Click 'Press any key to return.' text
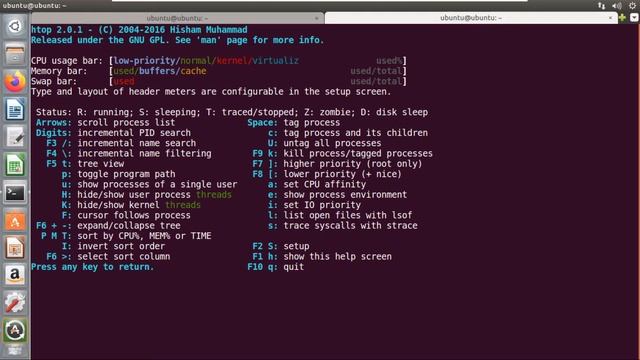This screenshot has width=640, height=360. pyautogui.click(x=93, y=267)
